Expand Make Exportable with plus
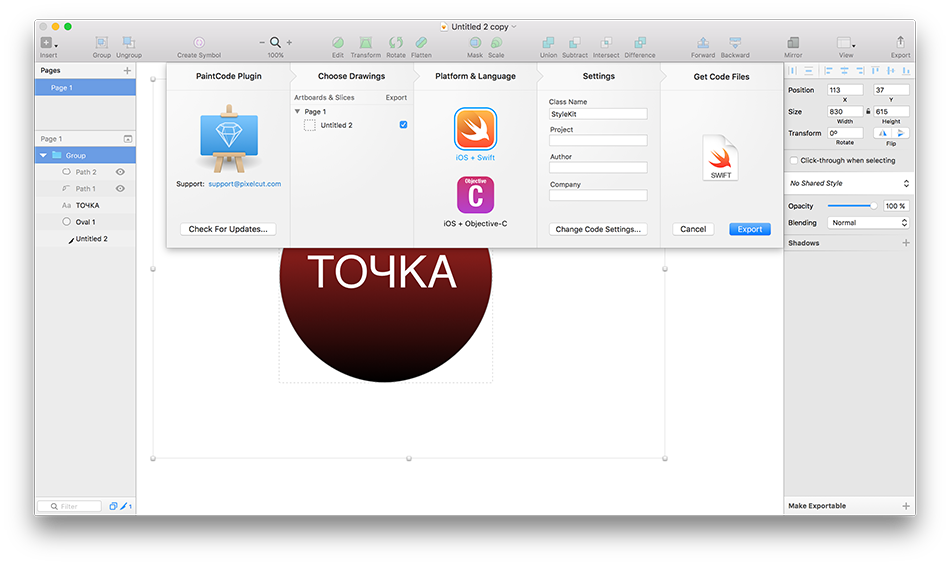This screenshot has width=950, height=565. [906, 506]
